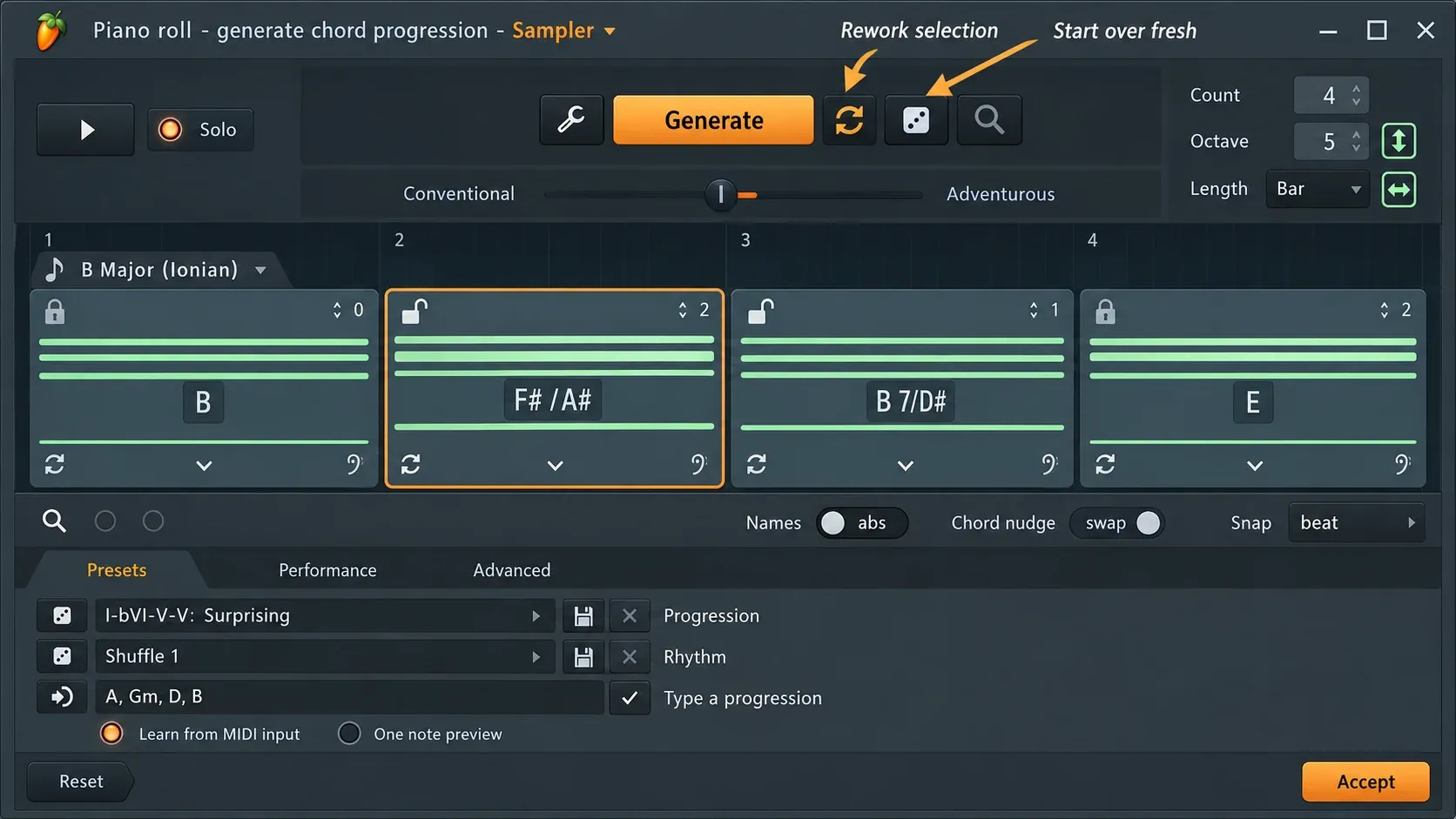Screen dimensions: 1456x819
Task: Open the Shuffle 1 rhythm dropdown
Action: 324,656
